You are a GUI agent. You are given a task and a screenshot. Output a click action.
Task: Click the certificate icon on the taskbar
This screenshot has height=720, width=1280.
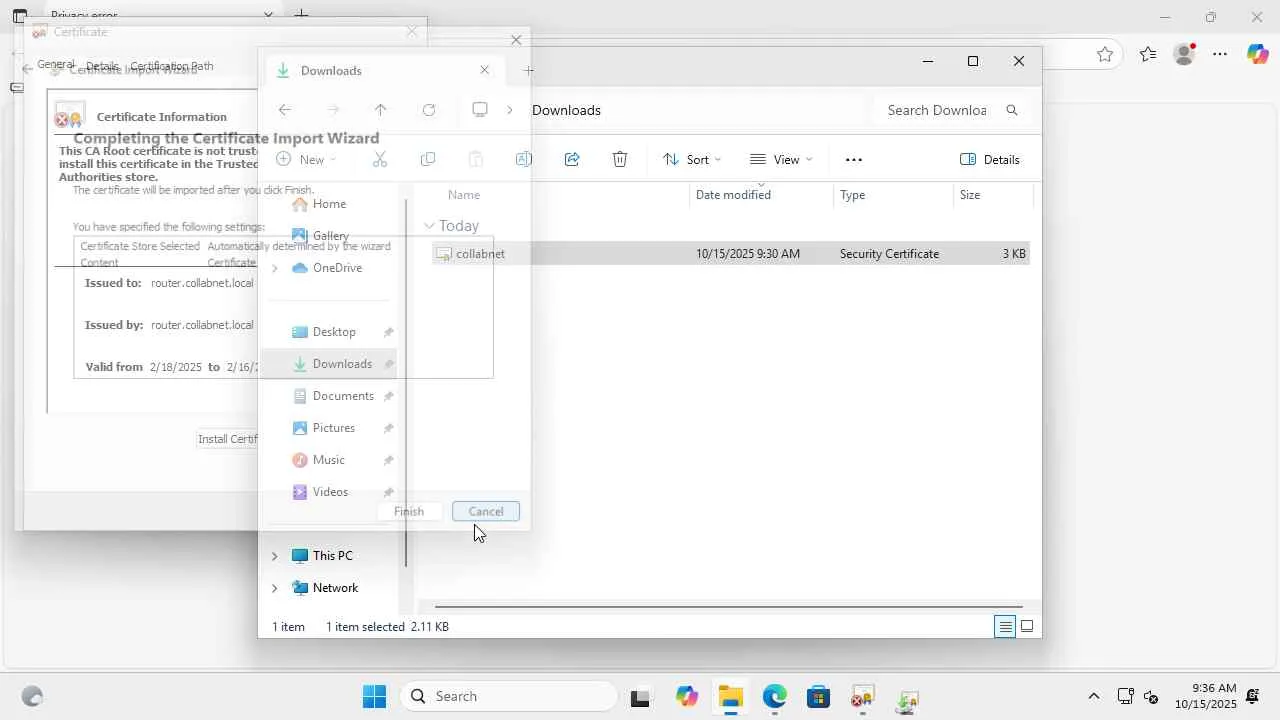(x=862, y=697)
